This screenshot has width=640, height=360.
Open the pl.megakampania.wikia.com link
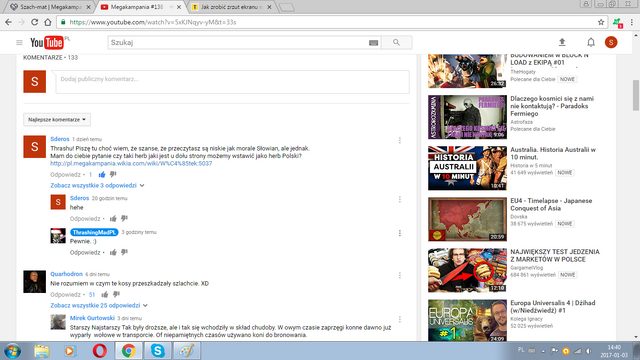[131, 163]
